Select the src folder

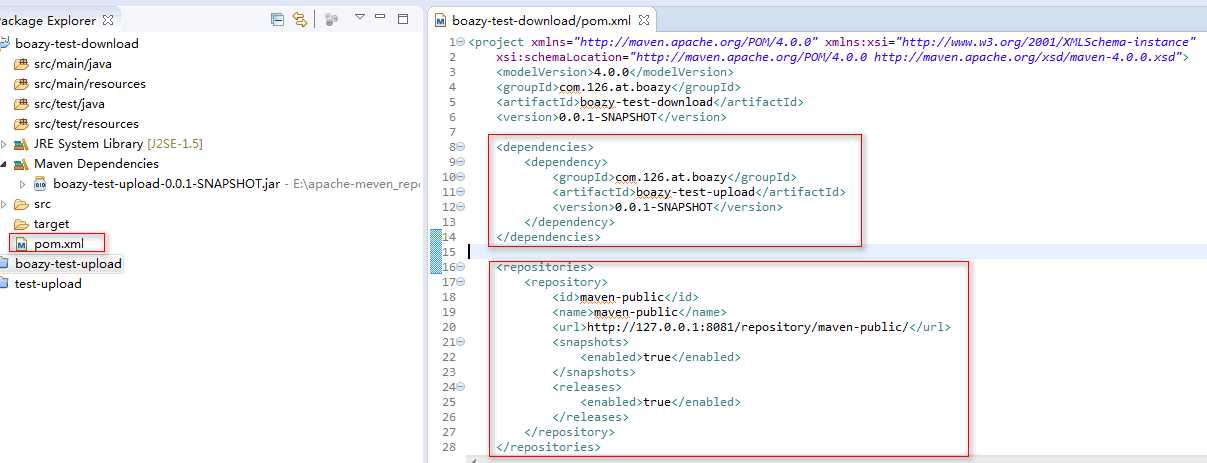(x=42, y=203)
